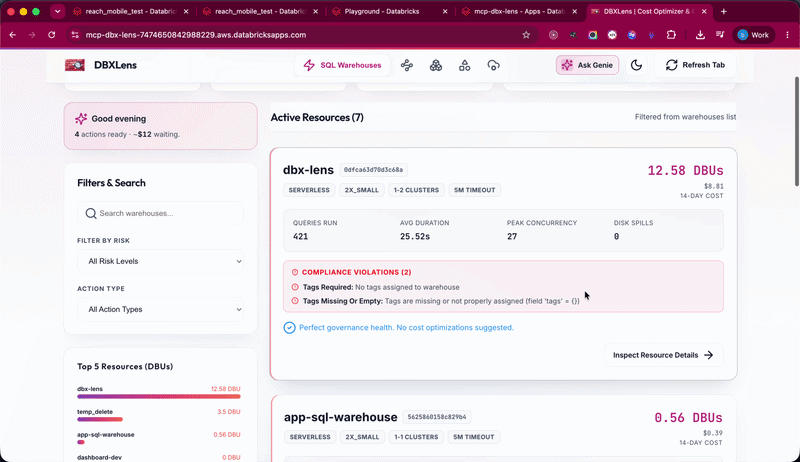Image resolution: width=800 pixels, height=462 pixels.
Task: Select dbx-lens 1-2 CLUSTERS tag
Action: pyautogui.click(x=416, y=190)
